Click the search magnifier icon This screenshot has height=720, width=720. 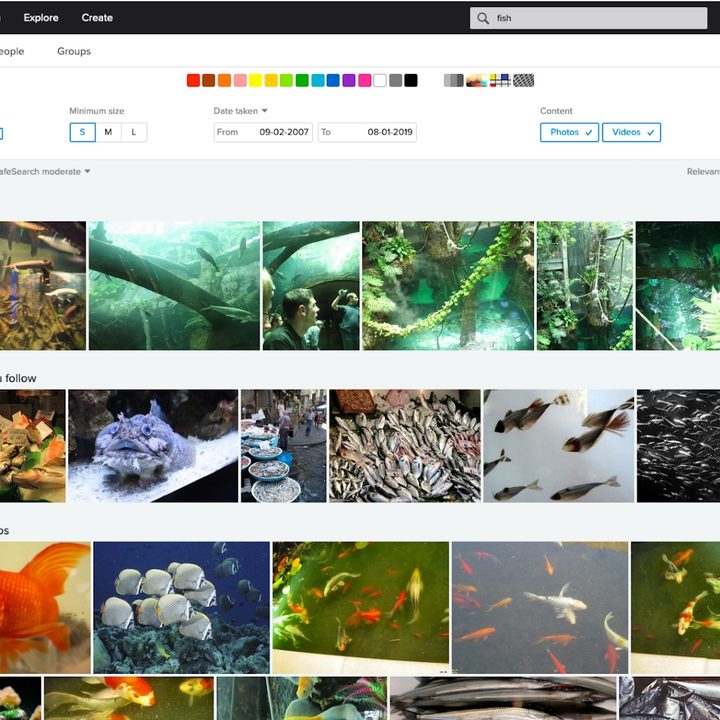point(483,18)
